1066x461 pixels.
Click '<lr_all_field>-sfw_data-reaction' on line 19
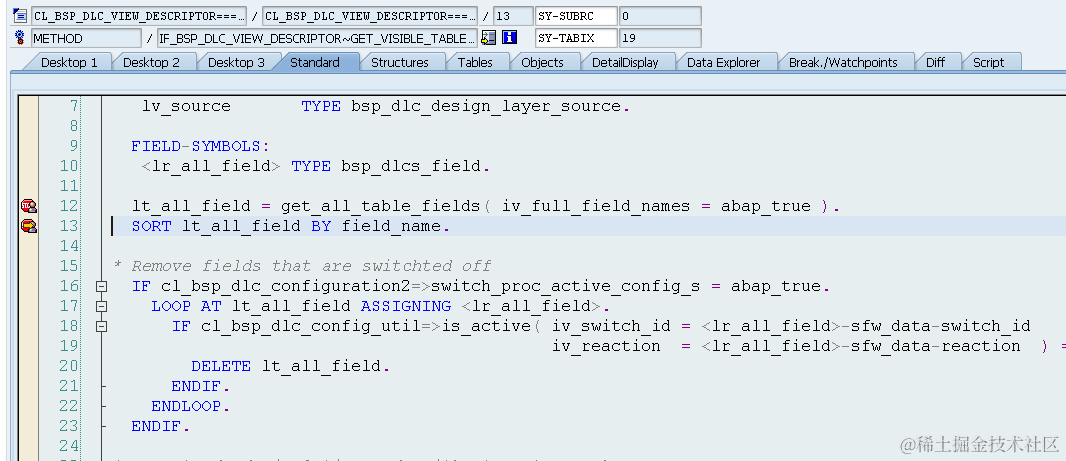click(861, 346)
